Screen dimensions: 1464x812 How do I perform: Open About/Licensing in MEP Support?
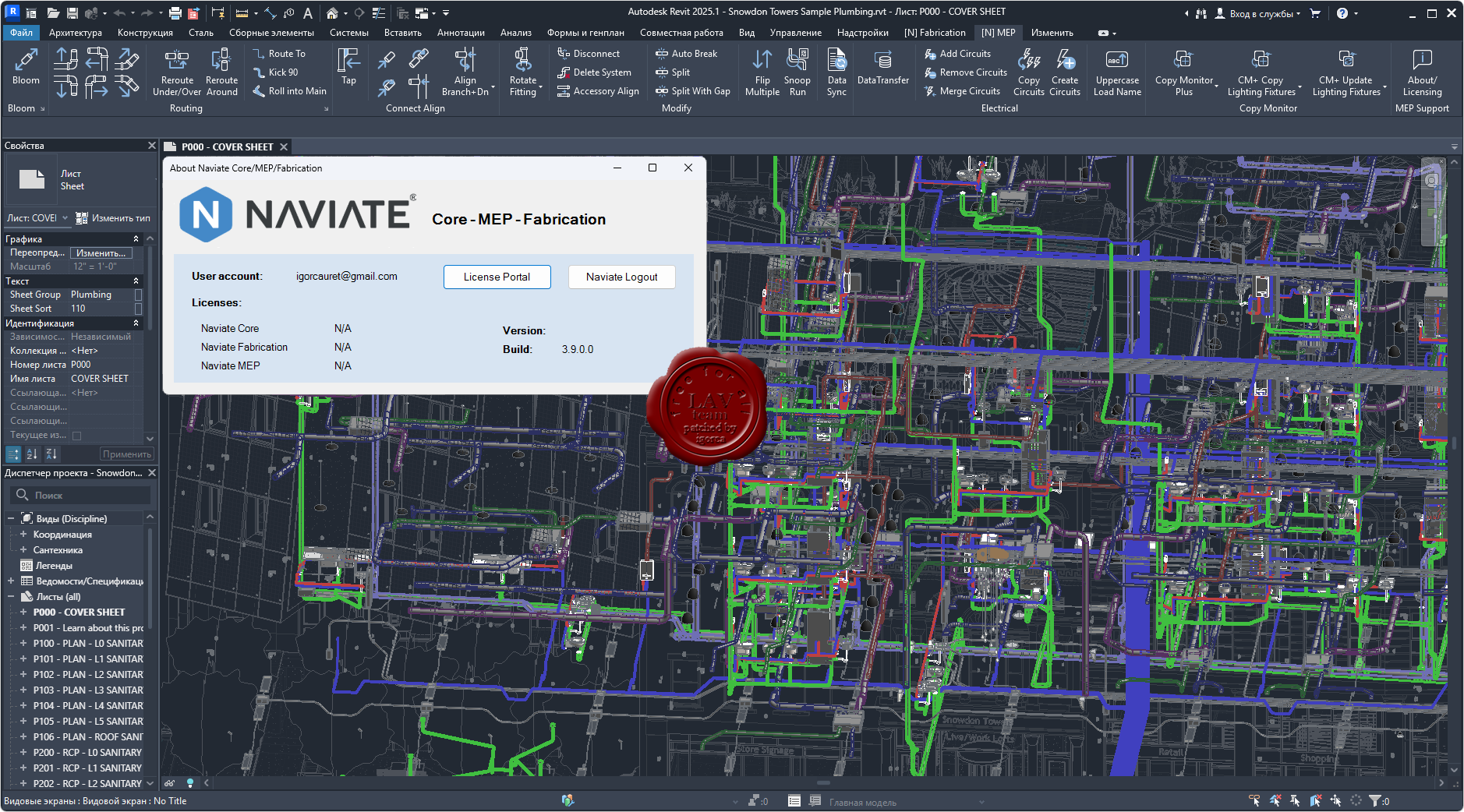point(1422,72)
